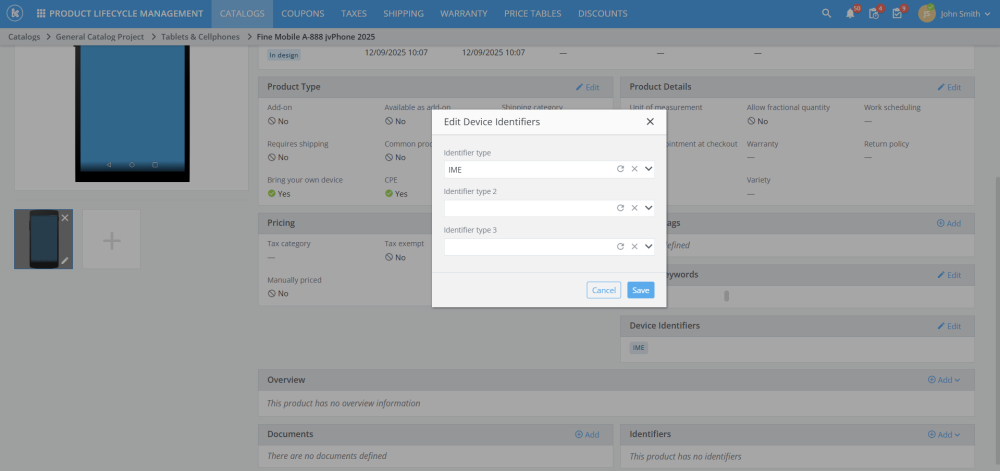Expand the Identifier type 3 dropdown
This screenshot has height=471, width=1000.
(x=649, y=247)
